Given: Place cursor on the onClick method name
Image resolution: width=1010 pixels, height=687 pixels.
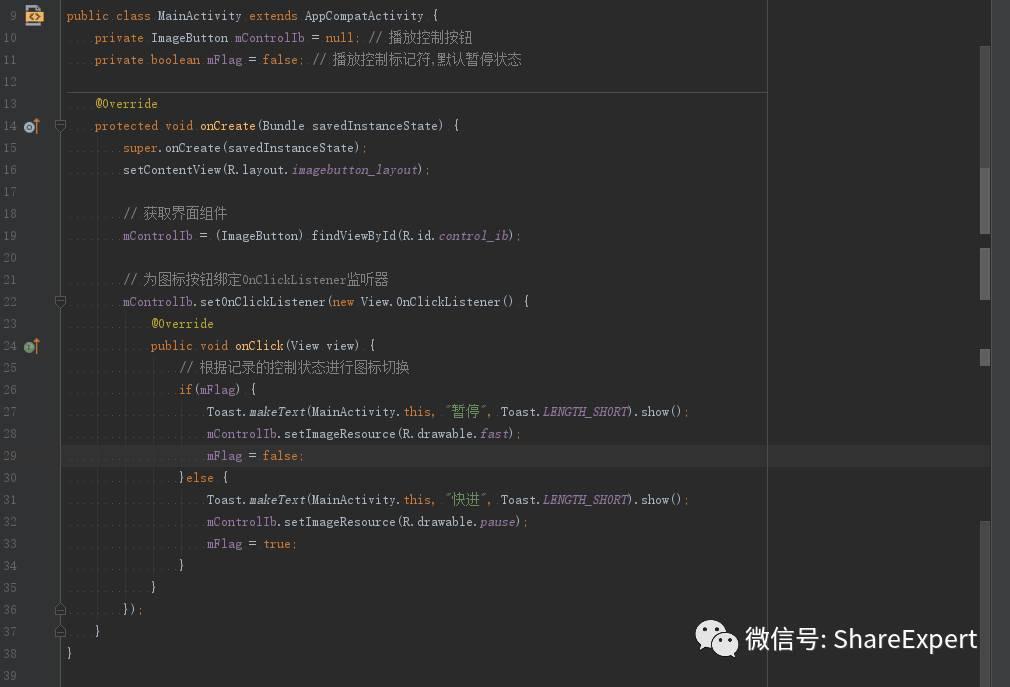Looking at the screenshot, I should (x=258, y=345).
